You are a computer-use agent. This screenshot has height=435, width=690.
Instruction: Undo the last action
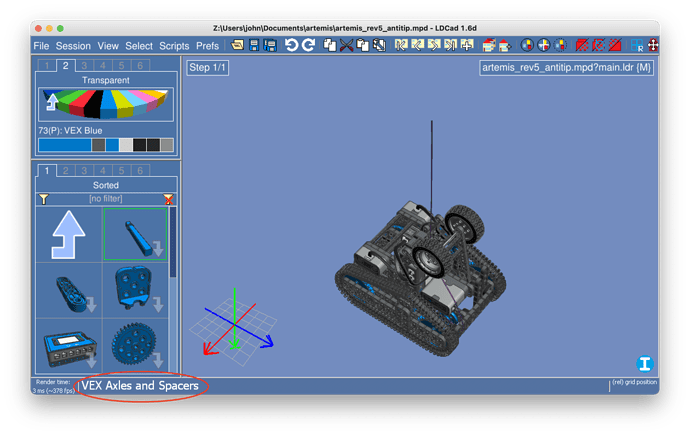click(291, 45)
